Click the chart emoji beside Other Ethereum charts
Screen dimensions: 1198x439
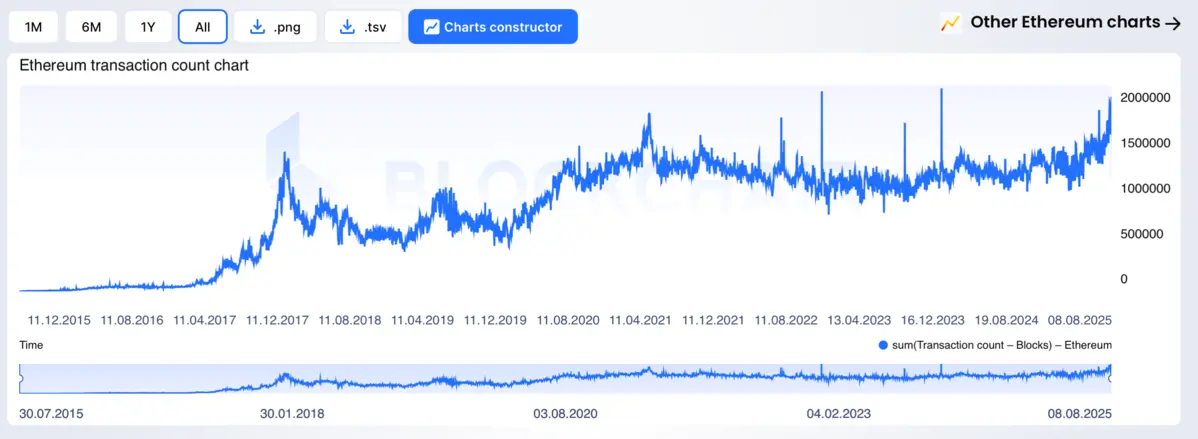[x=950, y=23]
